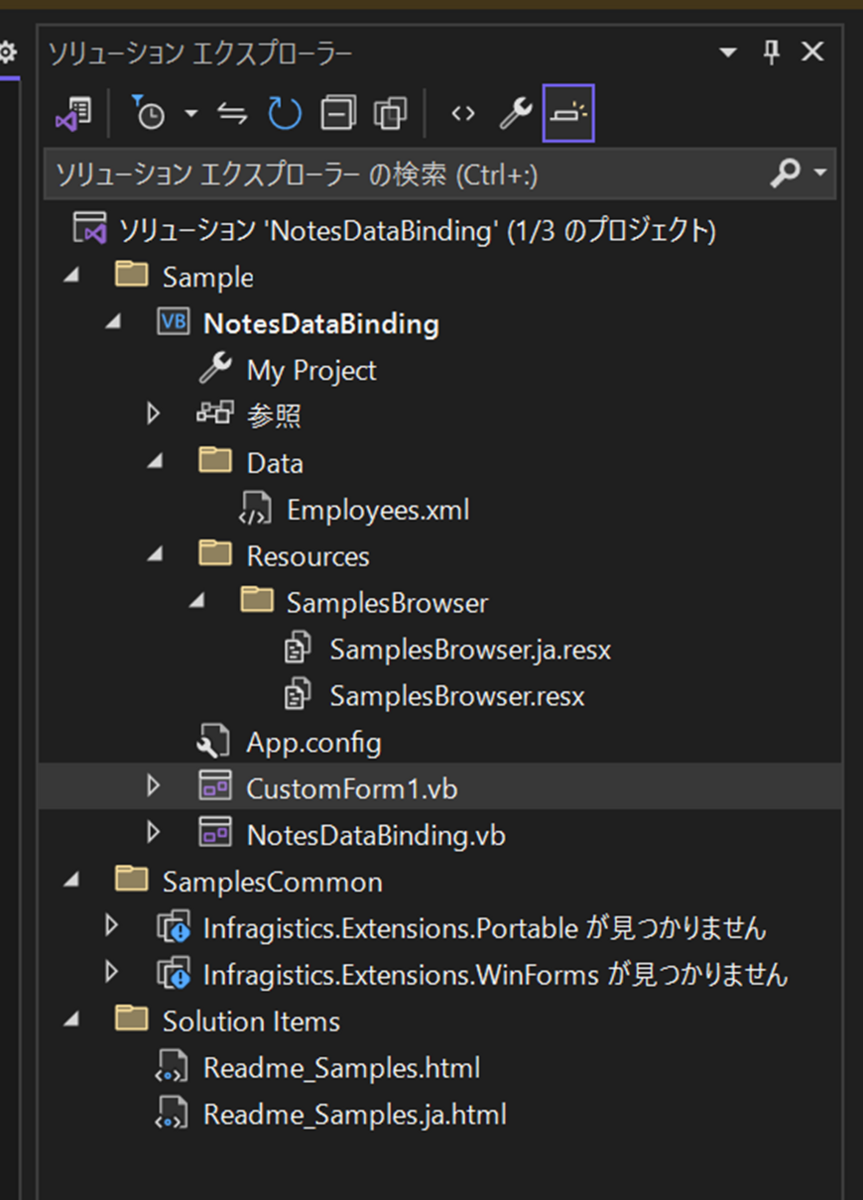The height and width of the screenshot is (1200, 863).
Task: Select SamplesBrowser.ja.resx file name
Action: [470, 650]
